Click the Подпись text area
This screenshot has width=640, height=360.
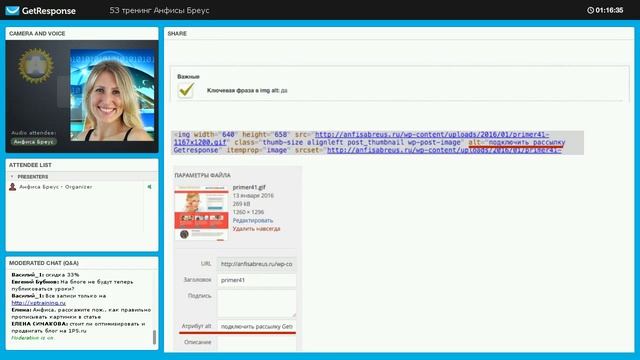[x=256, y=304]
